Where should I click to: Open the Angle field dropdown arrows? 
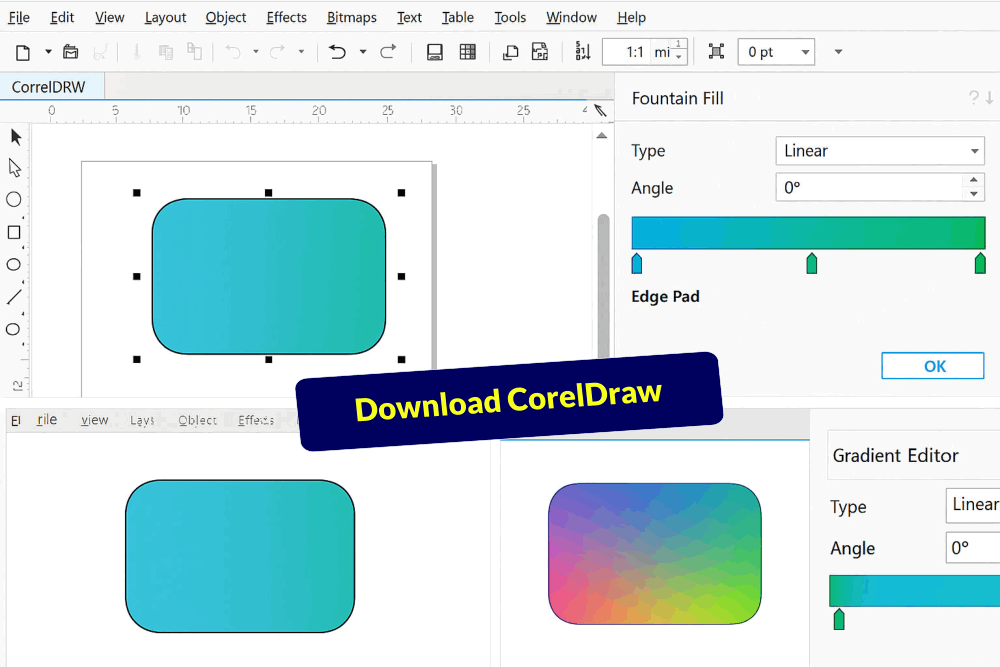pos(973,187)
